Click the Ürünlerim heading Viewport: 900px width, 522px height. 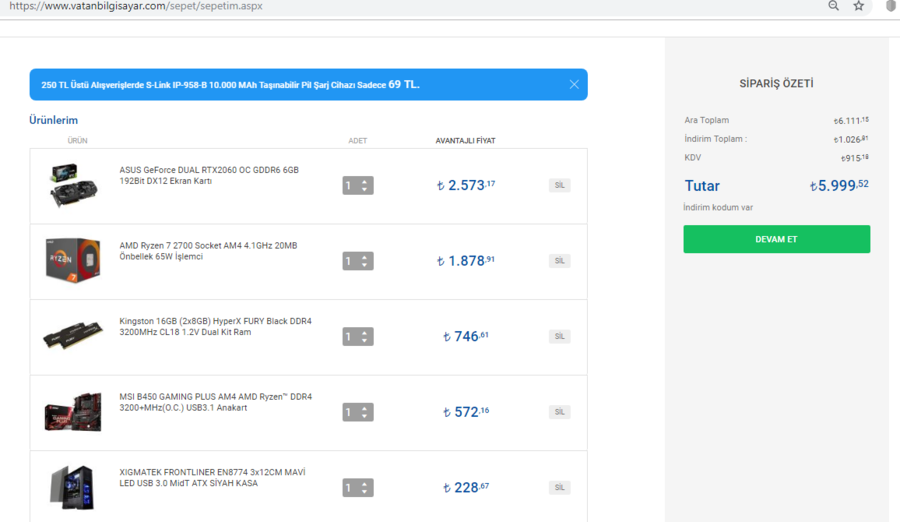(53, 120)
